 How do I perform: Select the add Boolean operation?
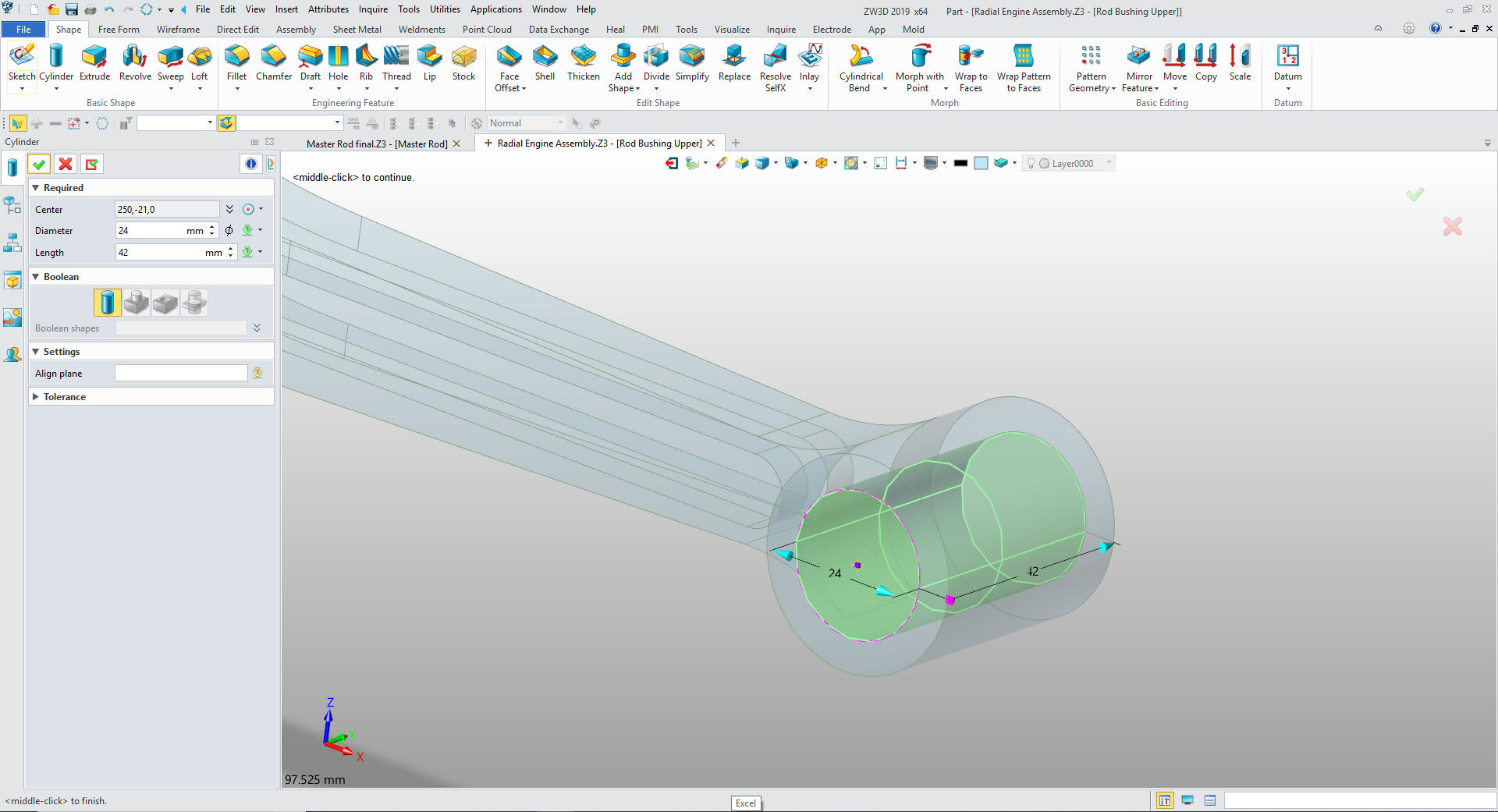[x=137, y=303]
